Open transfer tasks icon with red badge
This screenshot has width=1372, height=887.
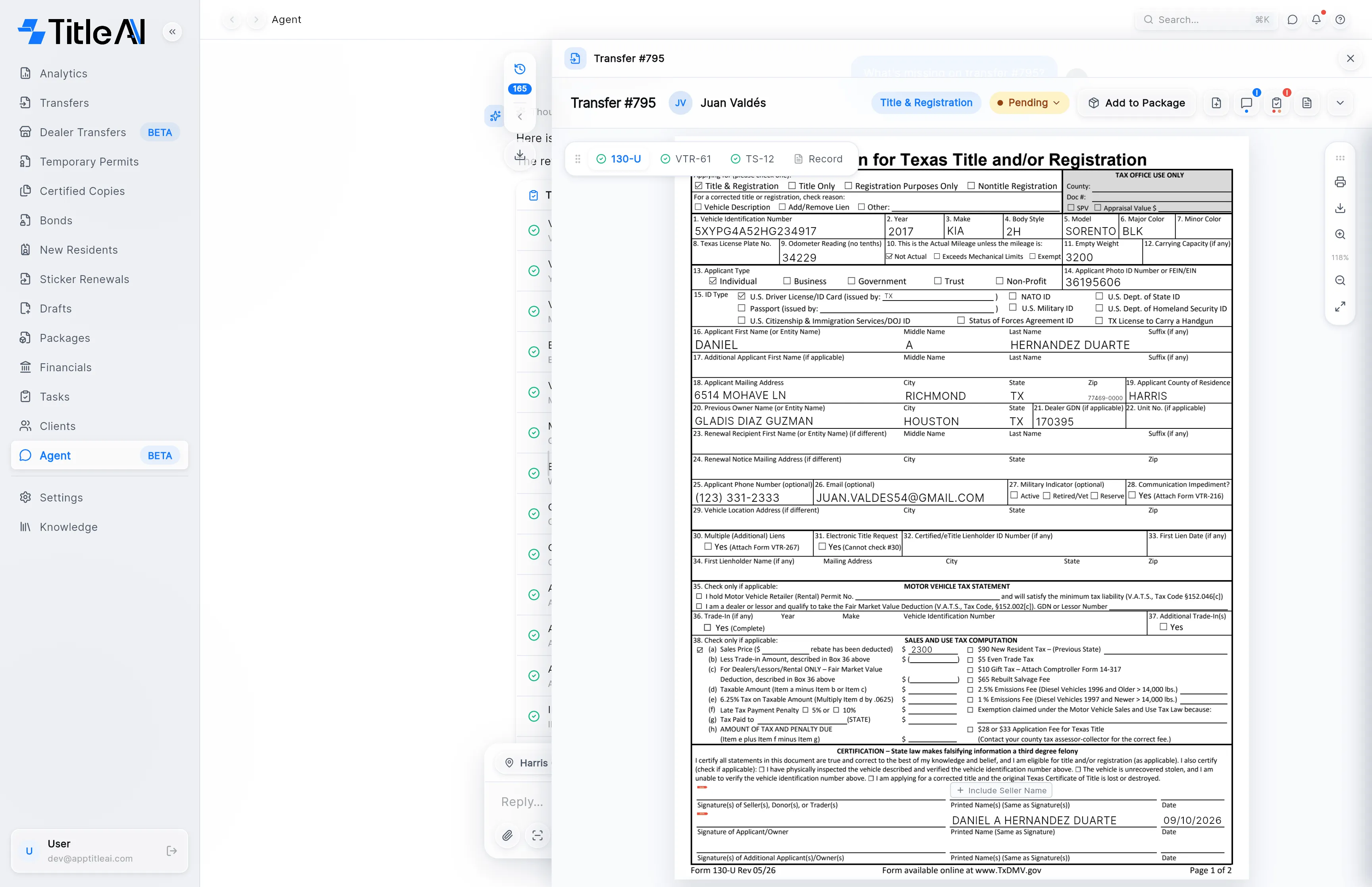coord(1276,102)
